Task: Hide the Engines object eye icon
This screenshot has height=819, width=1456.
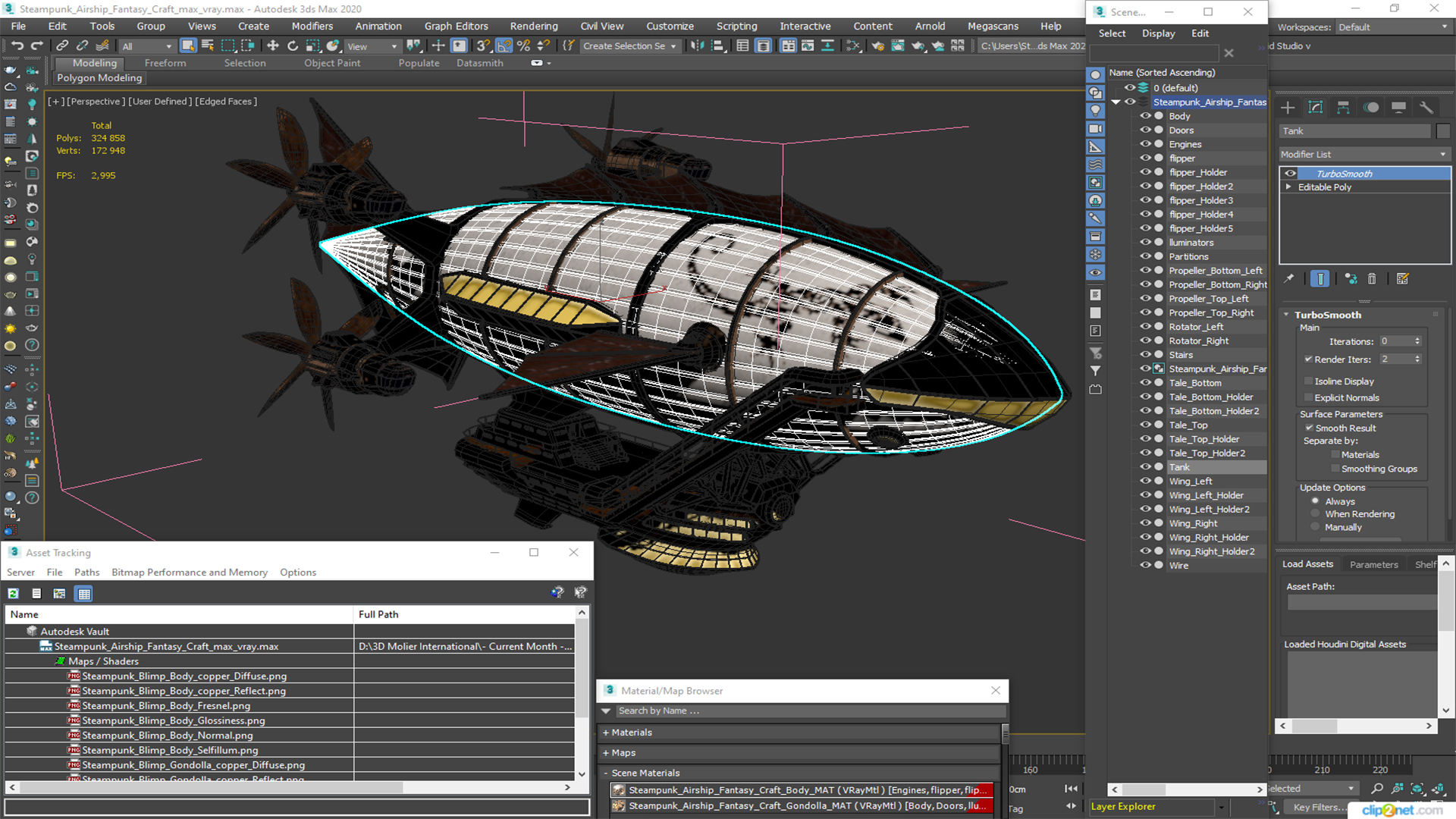Action: [1145, 144]
